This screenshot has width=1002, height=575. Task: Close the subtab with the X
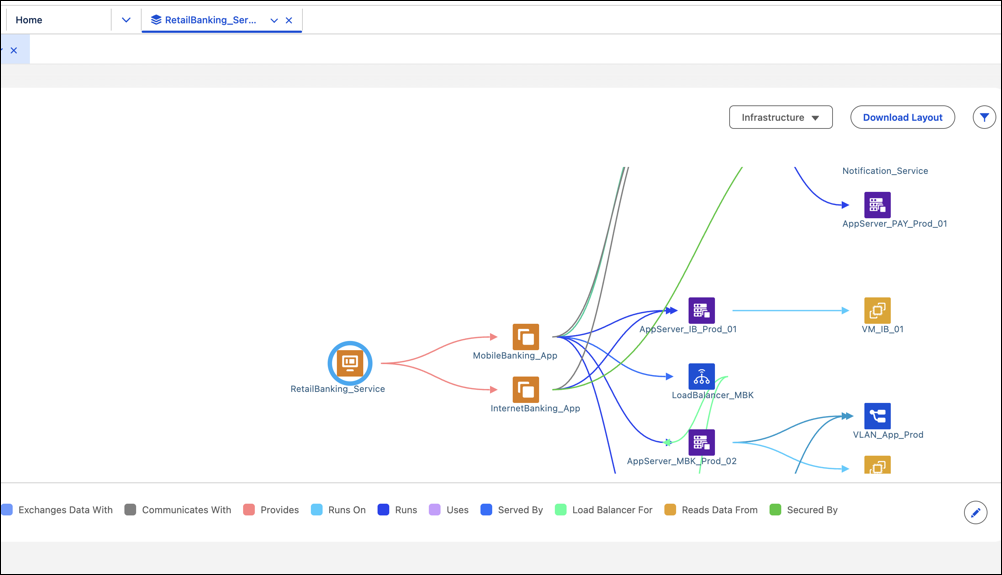tap(13, 50)
